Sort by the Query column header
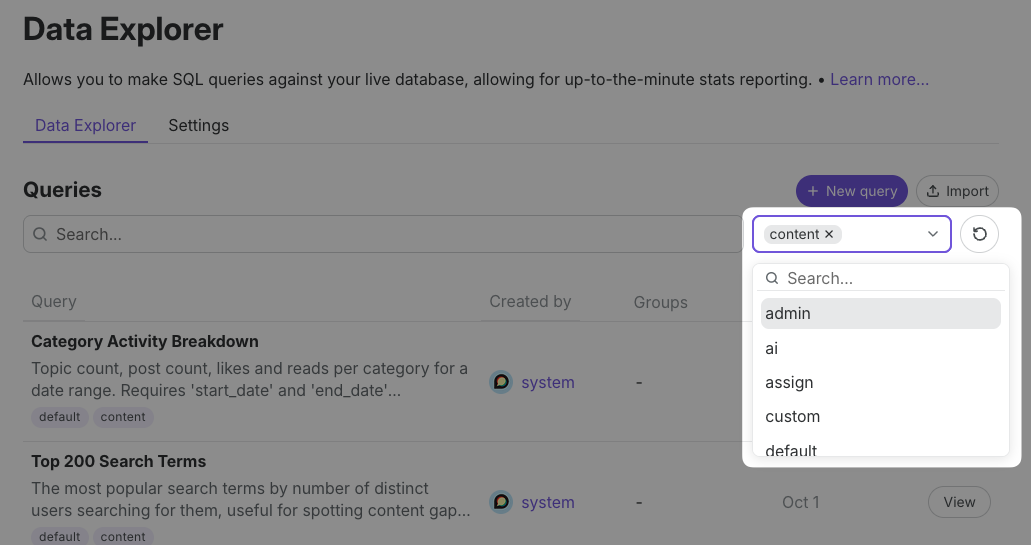Screen dimensions: 1031x545 pyautogui.click(x=54, y=301)
